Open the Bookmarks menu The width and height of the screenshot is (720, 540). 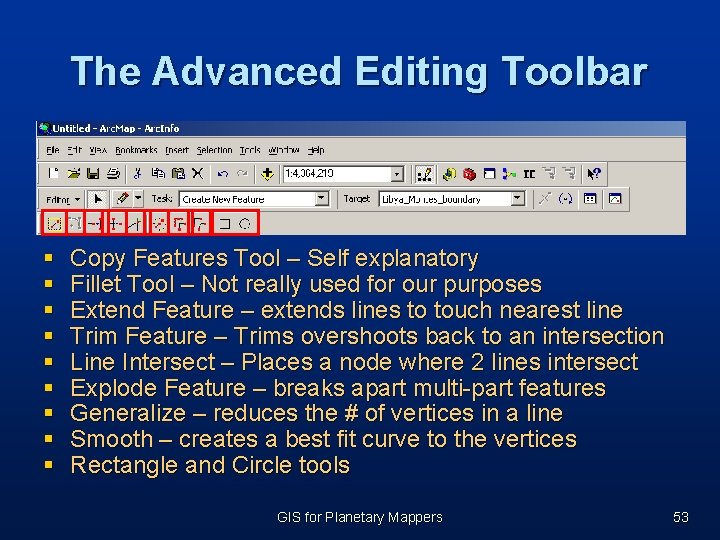[x=136, y=150]
